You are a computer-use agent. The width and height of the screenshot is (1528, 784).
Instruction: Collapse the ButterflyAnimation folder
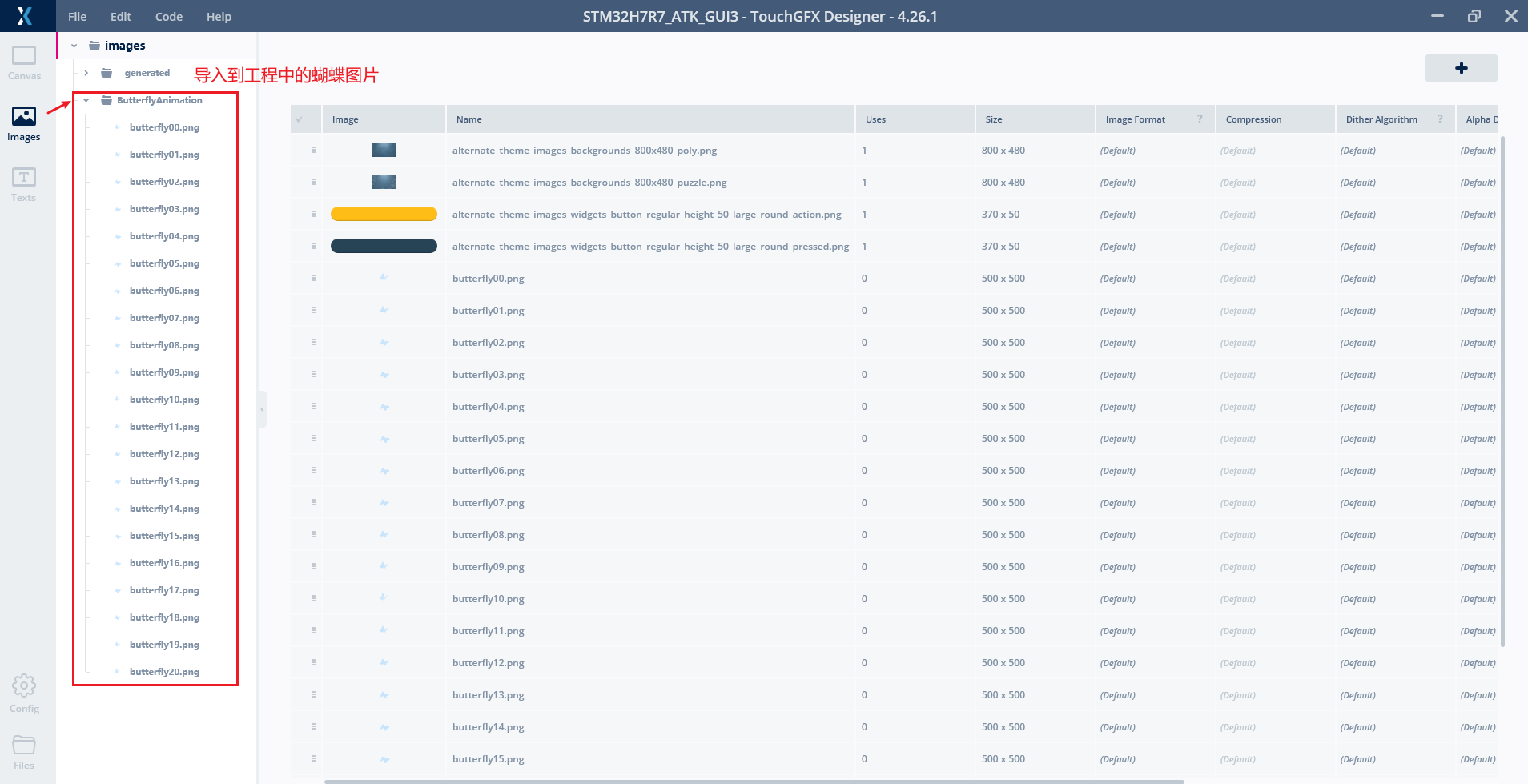point(86,100)
